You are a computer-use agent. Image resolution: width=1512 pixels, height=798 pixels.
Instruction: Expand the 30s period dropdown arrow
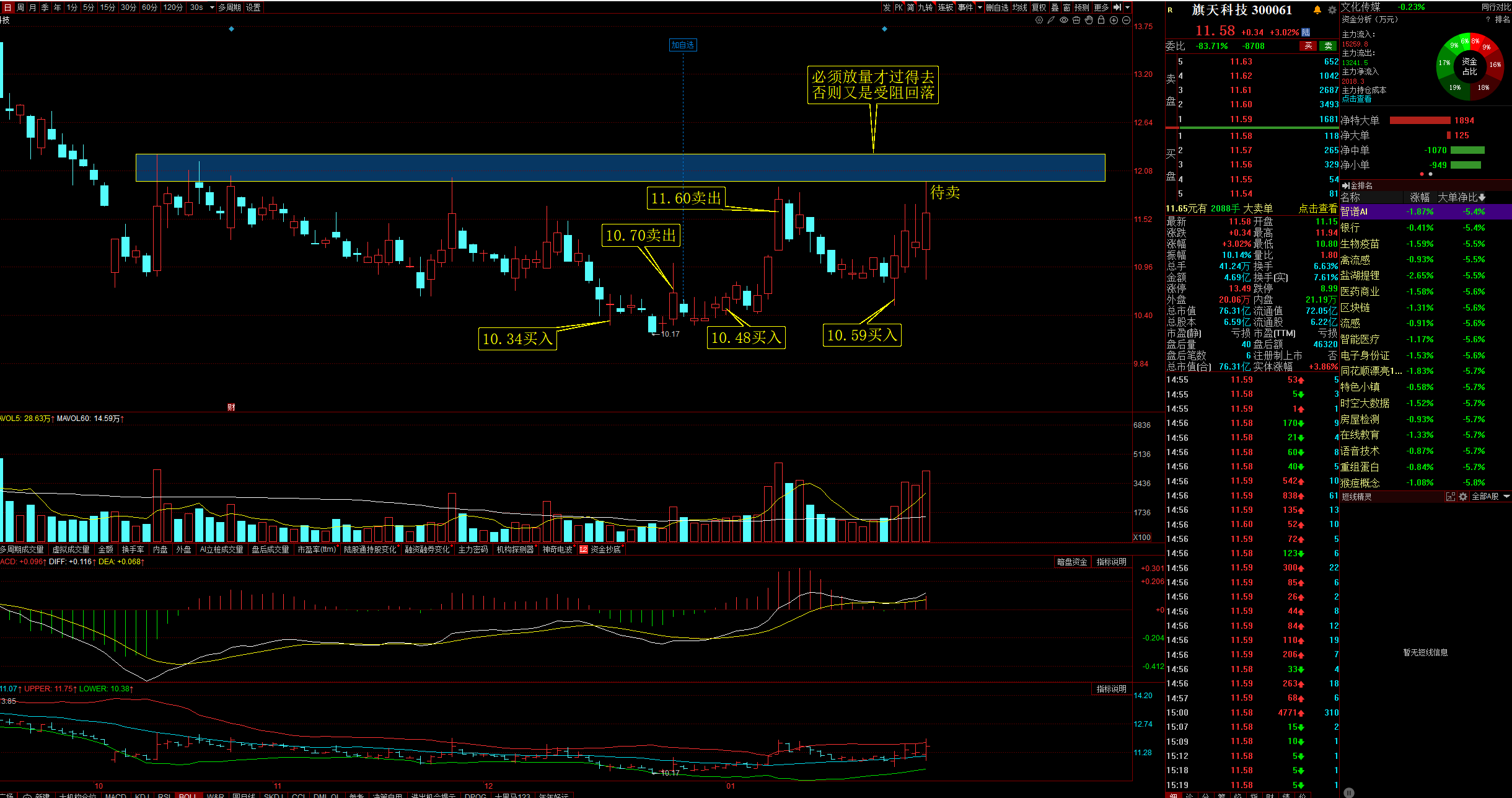[x=212, y=7]
